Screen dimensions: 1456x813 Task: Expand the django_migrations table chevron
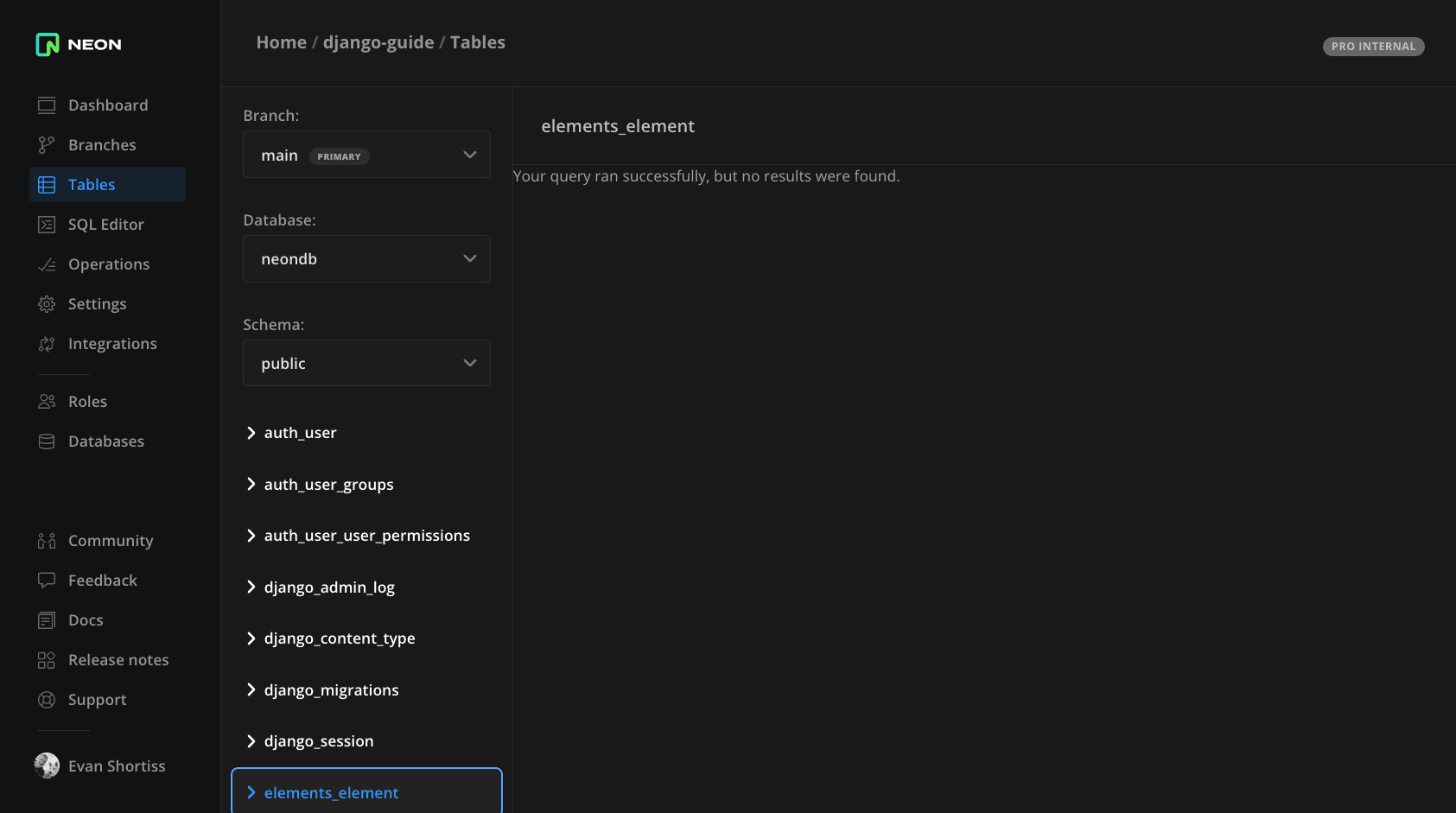tap(251, 689)
